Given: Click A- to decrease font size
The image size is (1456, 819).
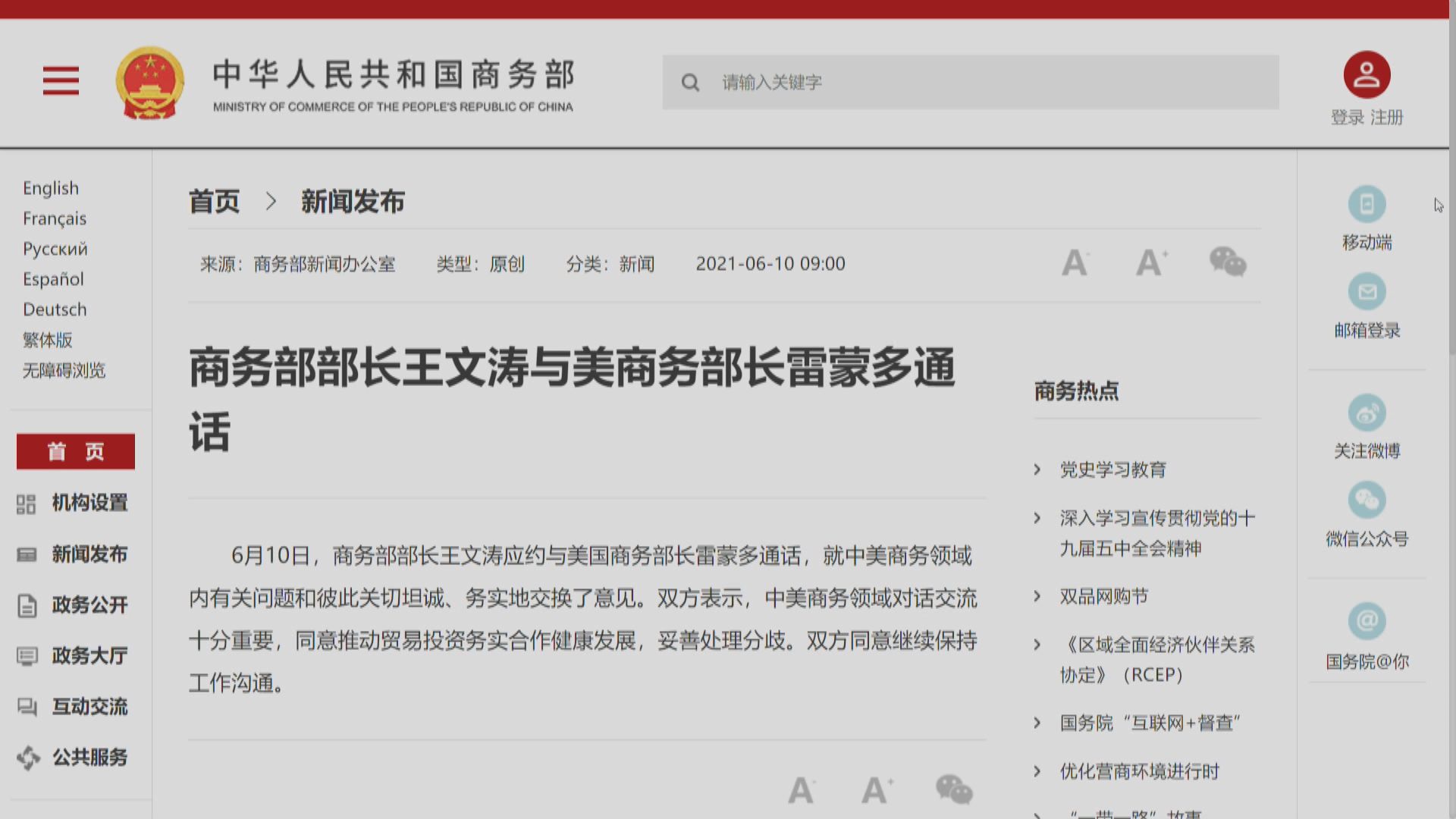Looking at the screenshot, I should point(1075,262).
